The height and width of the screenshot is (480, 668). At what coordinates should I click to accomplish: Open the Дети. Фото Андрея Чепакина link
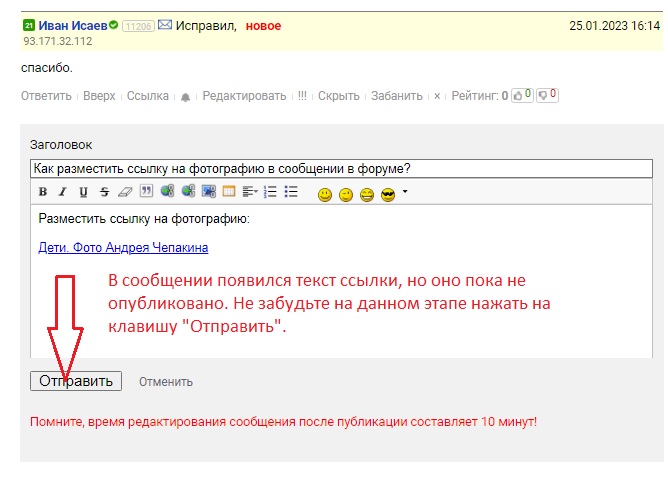click(123, 247)
